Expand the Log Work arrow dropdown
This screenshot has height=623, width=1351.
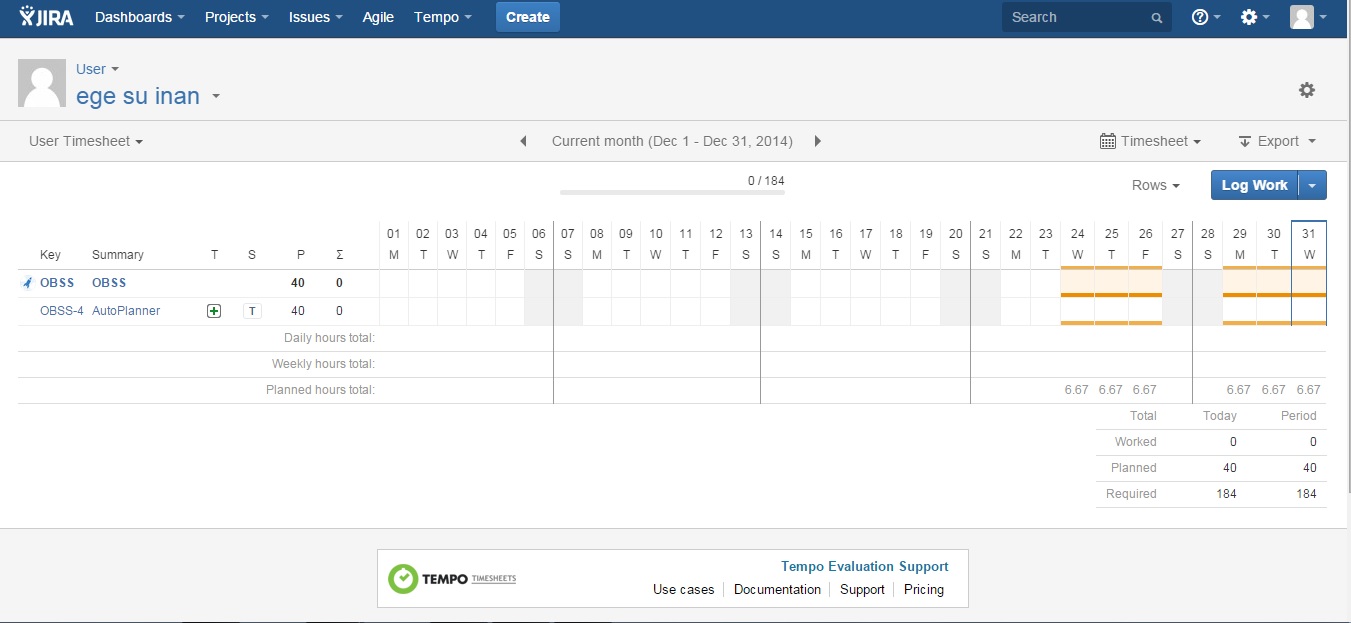coord(1313,185)
